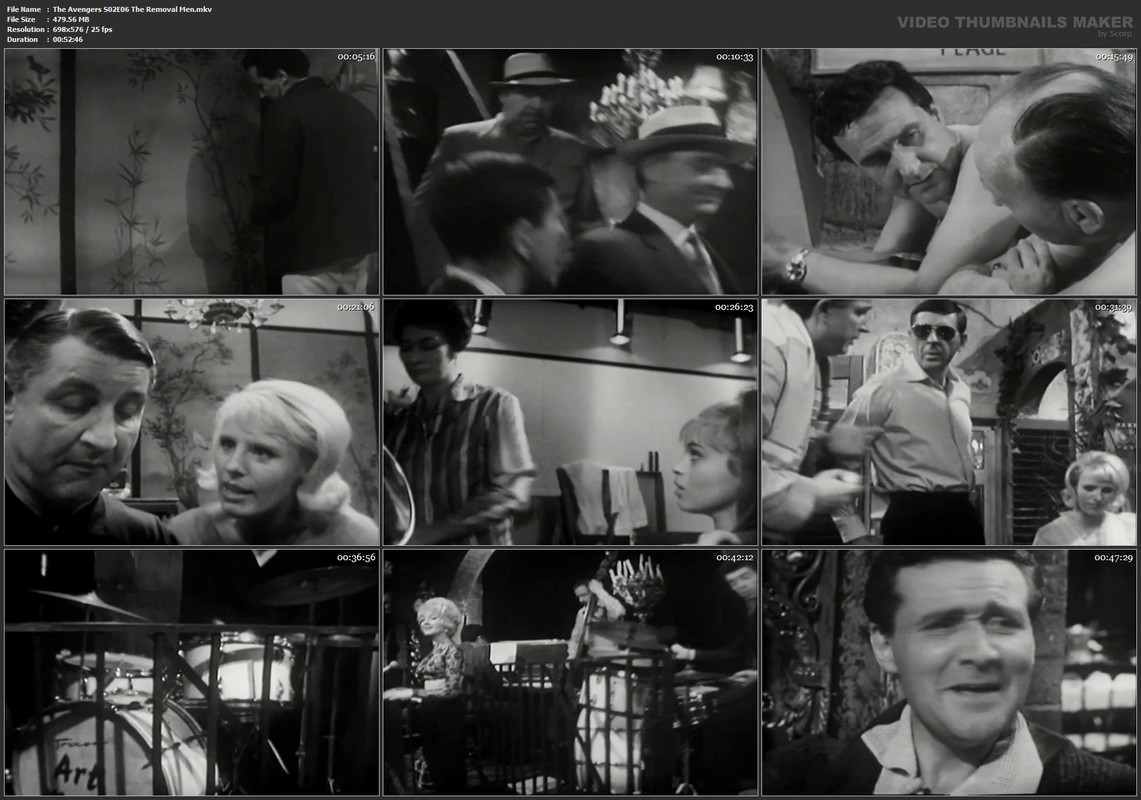The image size is (1141, 800).
Task: Select the thumbnail at 00:47:29
Action: [949, 673]
